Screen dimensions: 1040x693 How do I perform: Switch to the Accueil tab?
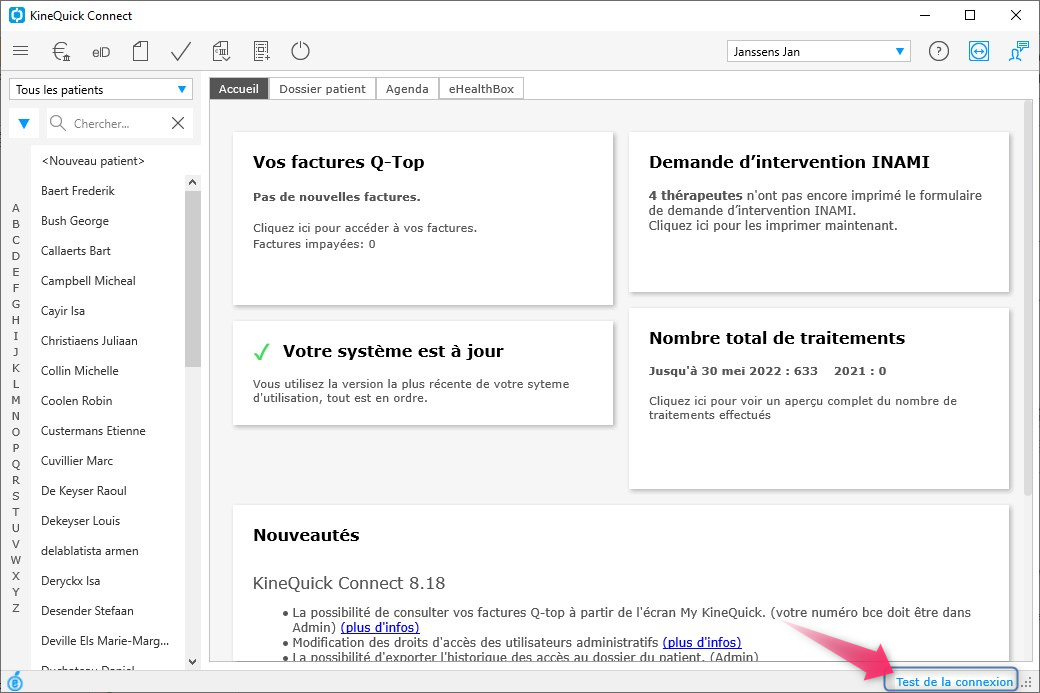click(x=239, y=89)
